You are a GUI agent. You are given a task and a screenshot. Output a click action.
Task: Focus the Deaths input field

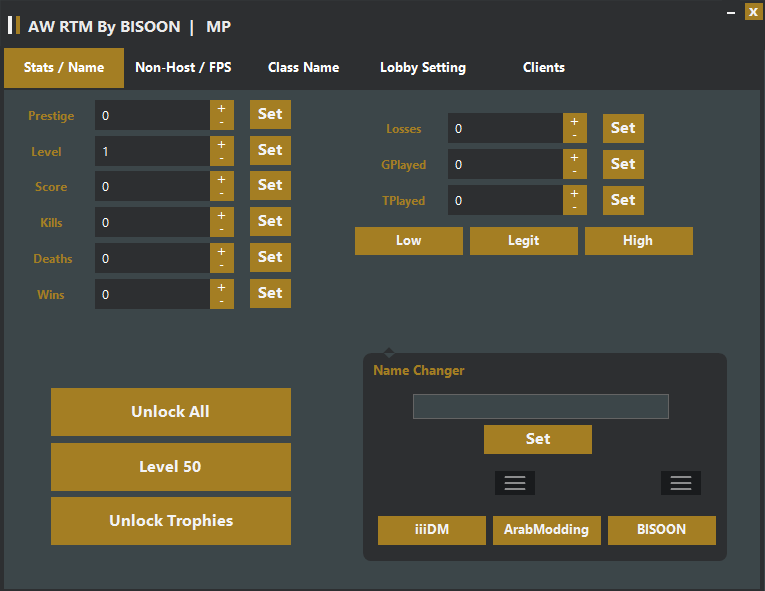(x=152, y=259)
